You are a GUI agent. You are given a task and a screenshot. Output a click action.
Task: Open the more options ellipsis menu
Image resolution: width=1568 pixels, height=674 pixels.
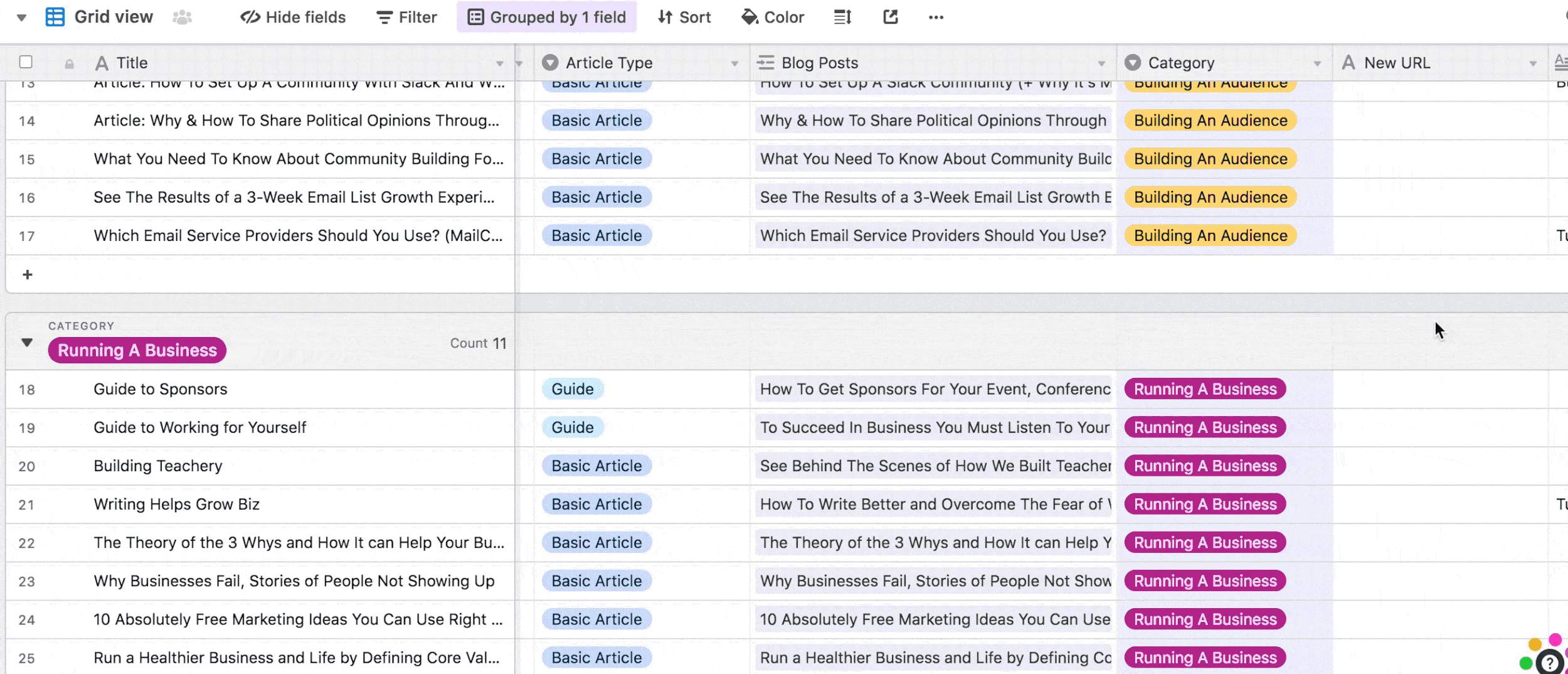click(x=936, y=18)
